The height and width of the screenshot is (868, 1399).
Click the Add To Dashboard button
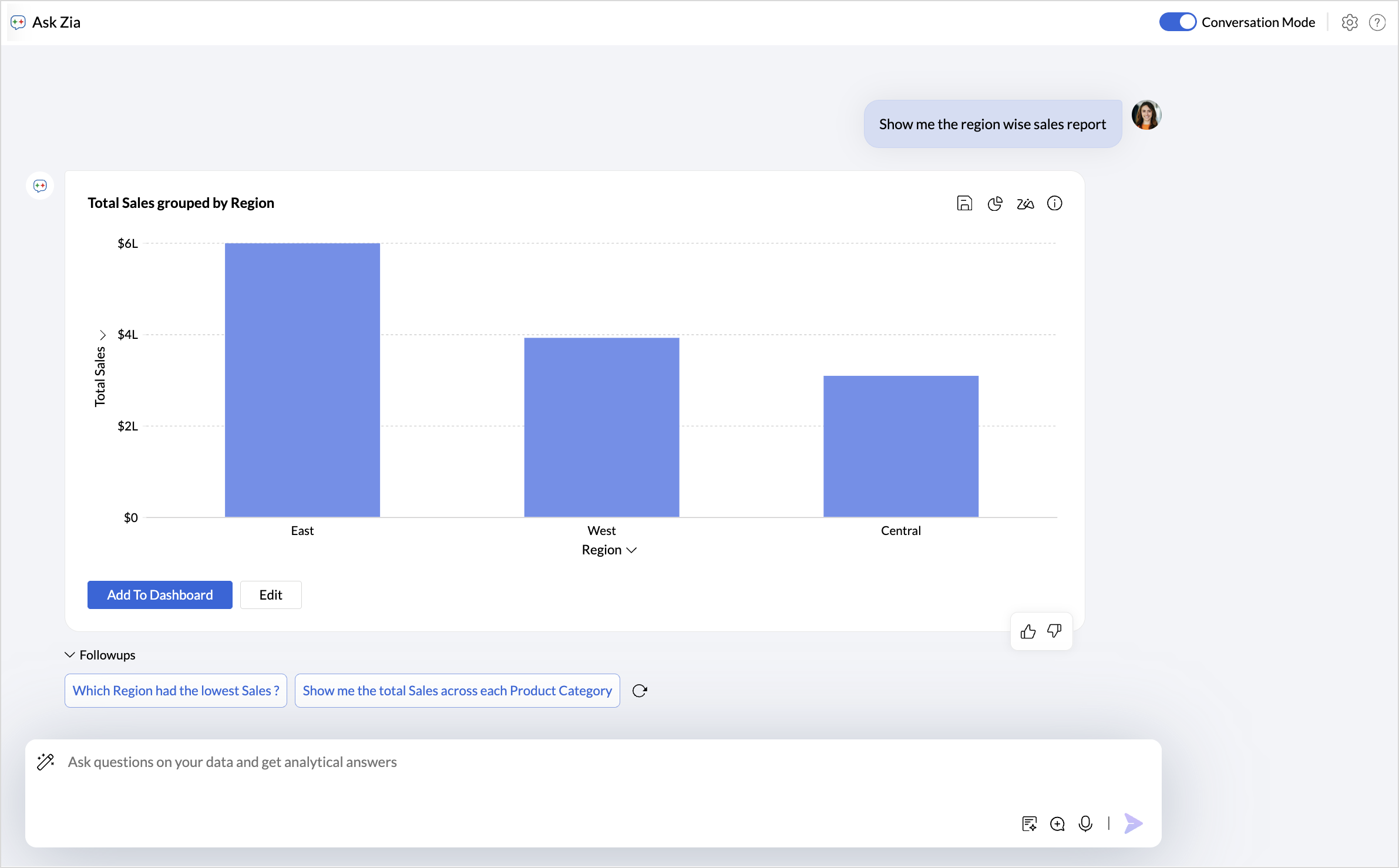160,595
